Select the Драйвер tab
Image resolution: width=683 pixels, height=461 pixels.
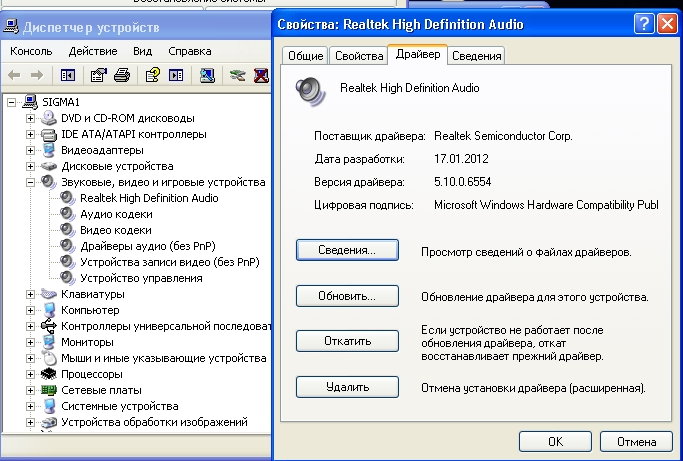(x=418, y=54)
